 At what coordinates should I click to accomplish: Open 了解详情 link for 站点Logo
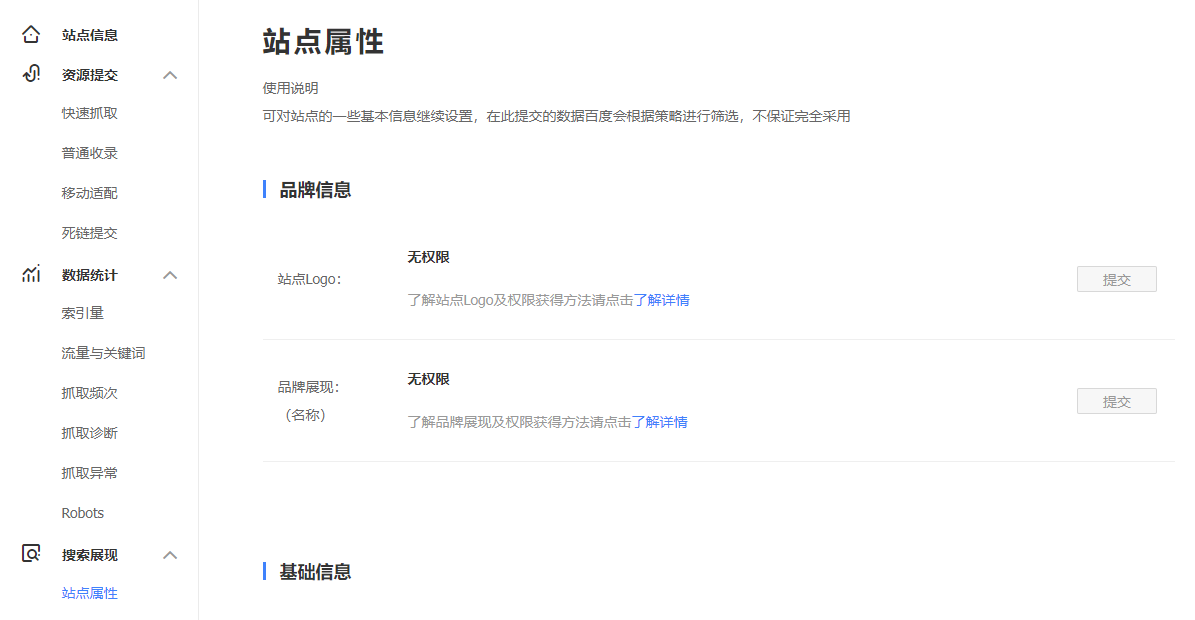[661, 300]
